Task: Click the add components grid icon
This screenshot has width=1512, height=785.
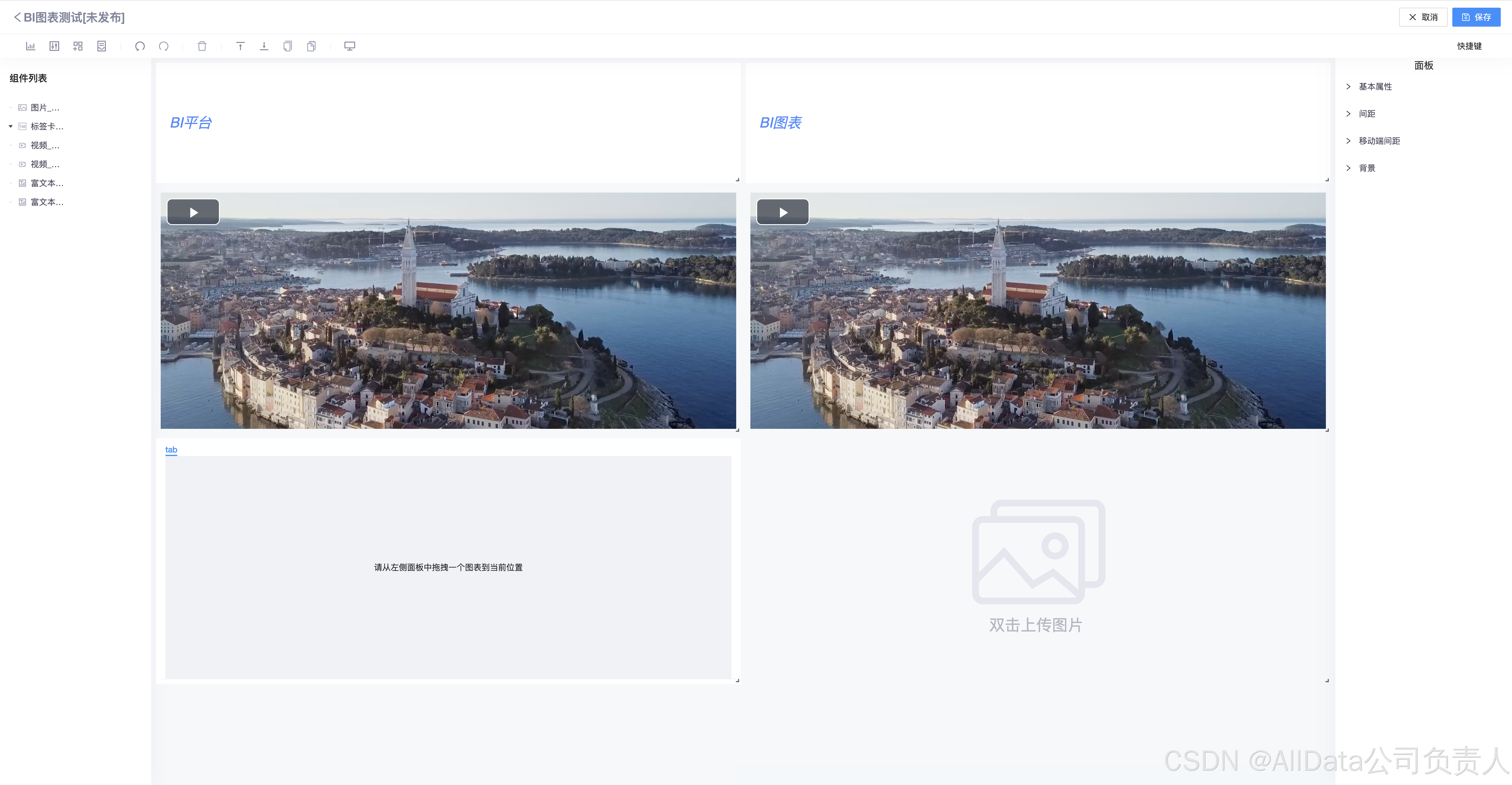Action: pos(77,46)
